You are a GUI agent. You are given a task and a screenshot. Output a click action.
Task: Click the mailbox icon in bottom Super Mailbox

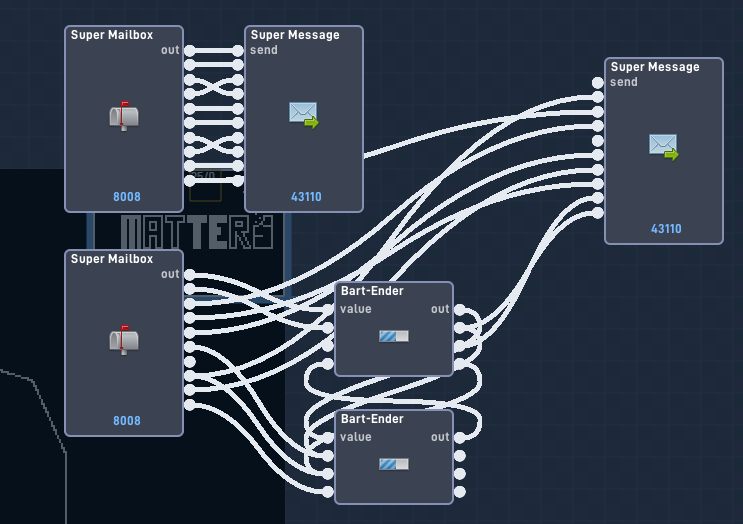tap(124, 340)
